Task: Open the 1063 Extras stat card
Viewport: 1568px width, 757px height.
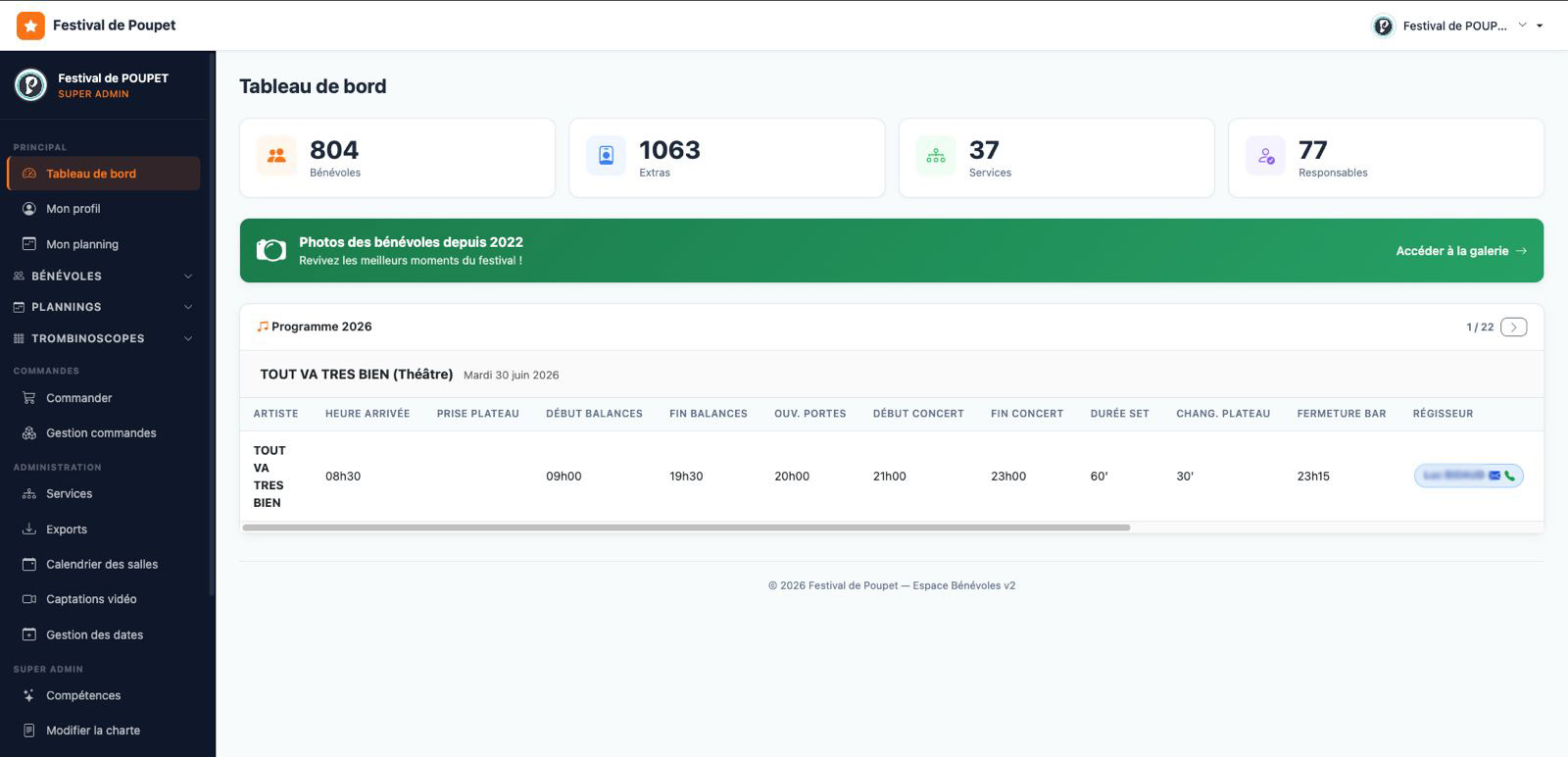Action: coord(726,158)
